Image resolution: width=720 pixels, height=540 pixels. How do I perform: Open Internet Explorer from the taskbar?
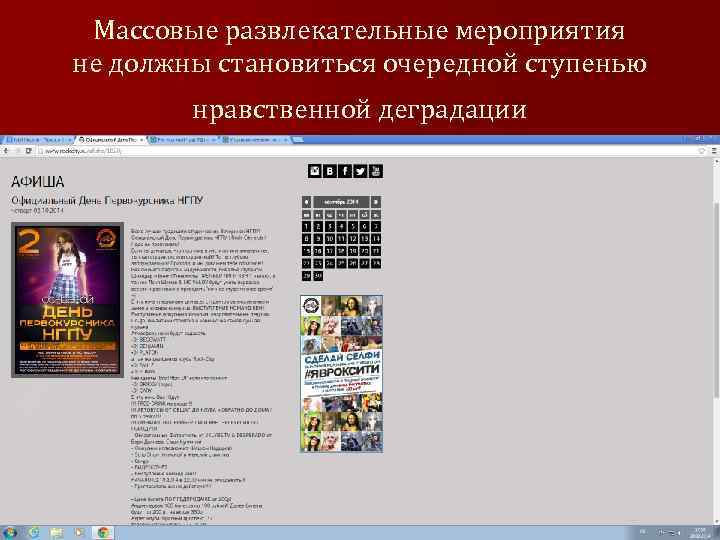coord(34,533)
